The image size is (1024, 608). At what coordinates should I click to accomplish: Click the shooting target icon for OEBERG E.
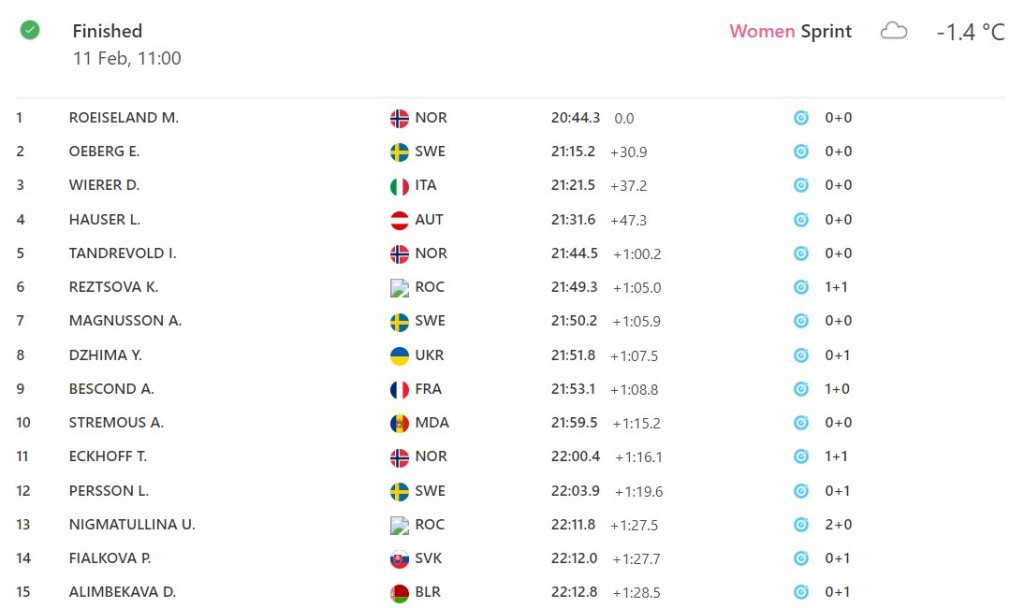click(x=801, y=152)
